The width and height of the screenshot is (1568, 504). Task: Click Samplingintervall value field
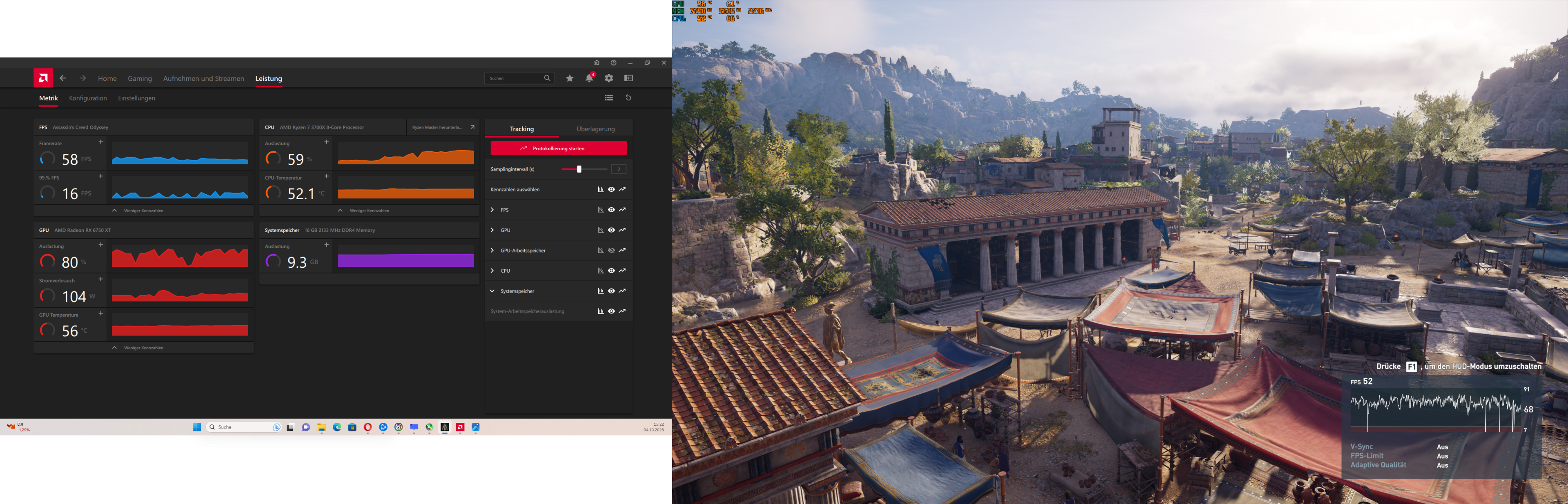coord(619,169)
